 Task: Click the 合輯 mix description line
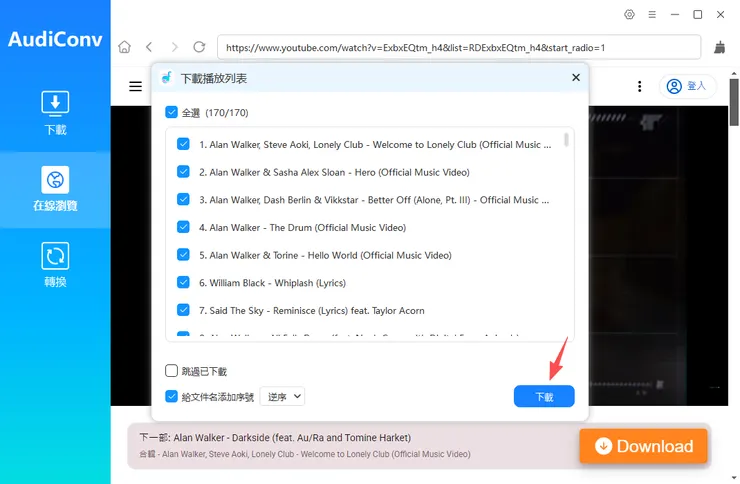tap(305, 454)
